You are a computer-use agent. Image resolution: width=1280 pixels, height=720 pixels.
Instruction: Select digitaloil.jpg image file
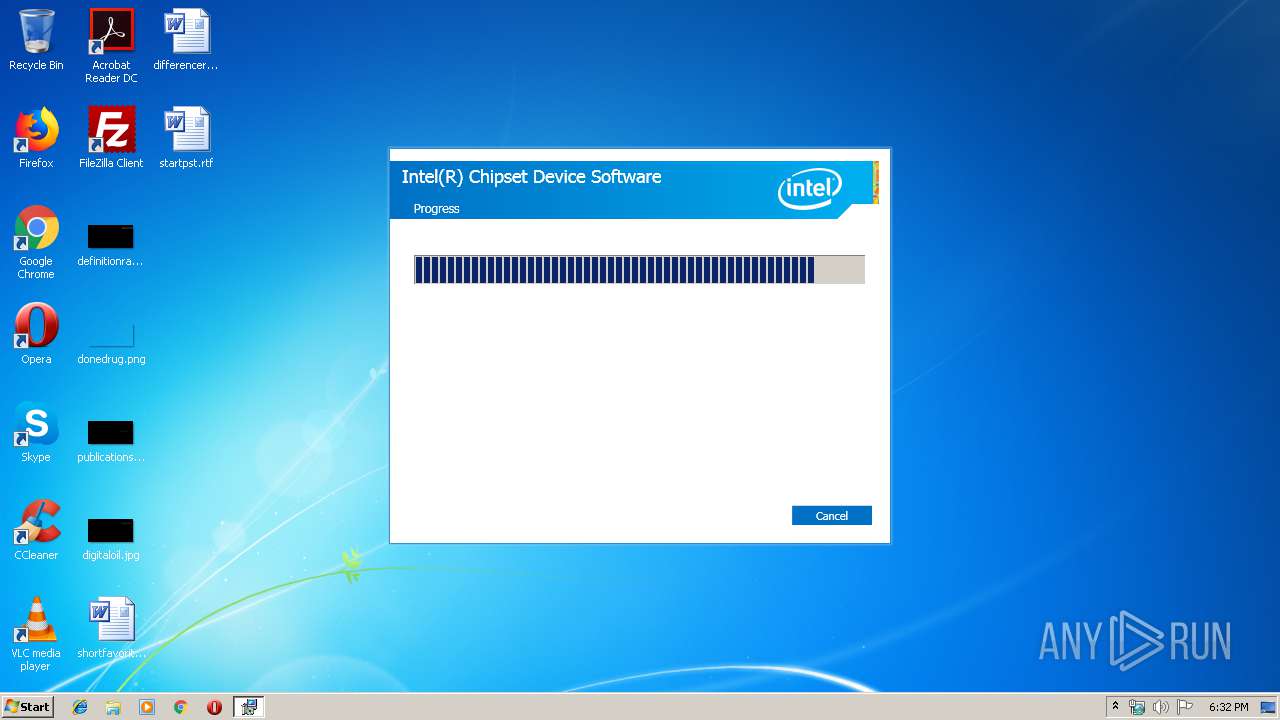tap(110, 539)
